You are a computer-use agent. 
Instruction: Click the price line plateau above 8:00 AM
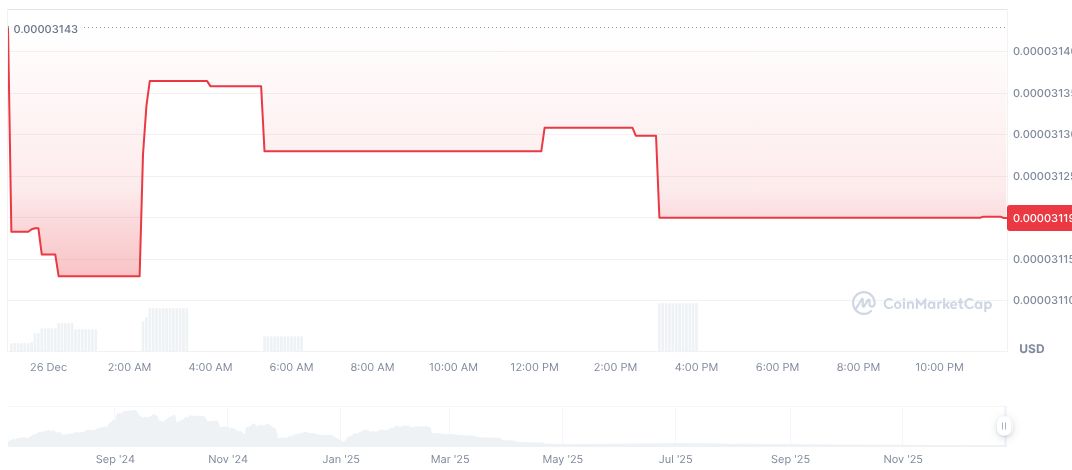pos(372,151)
